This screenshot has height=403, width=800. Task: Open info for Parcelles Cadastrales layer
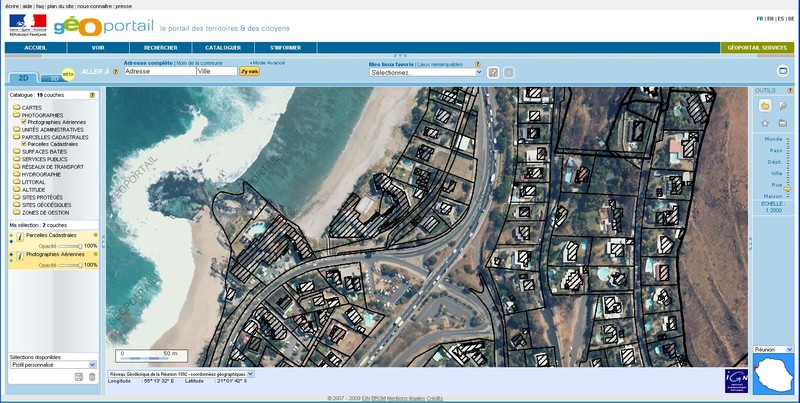[x=20, y=236]
